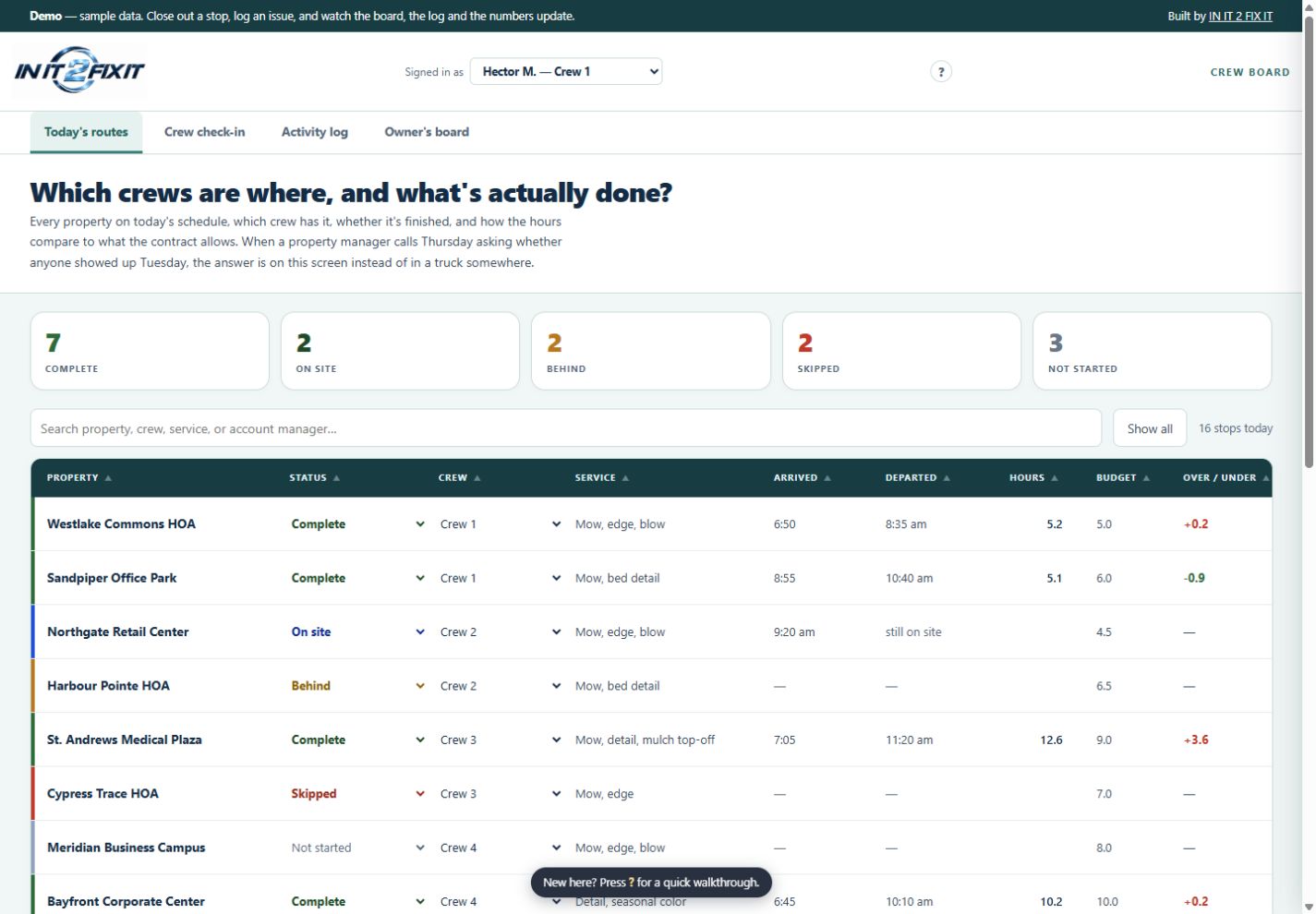Switch to Today's routes tab
Image resolution: width=1316 pixels, height=914 pixels.
(86, 132)
